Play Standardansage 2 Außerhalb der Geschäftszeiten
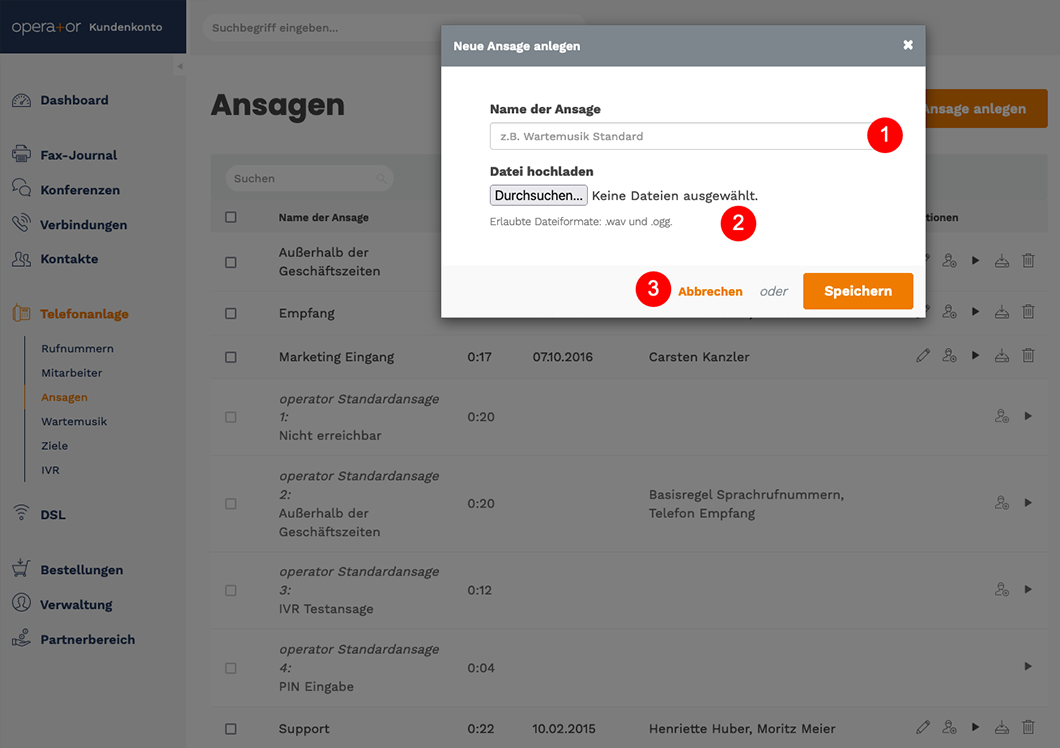Screen dimensions: 1060x748 pos(1028,502)
